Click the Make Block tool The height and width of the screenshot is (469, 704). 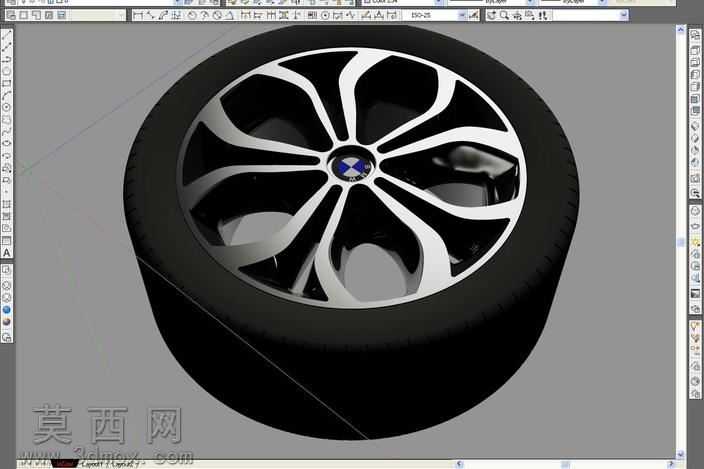point(7,180)
